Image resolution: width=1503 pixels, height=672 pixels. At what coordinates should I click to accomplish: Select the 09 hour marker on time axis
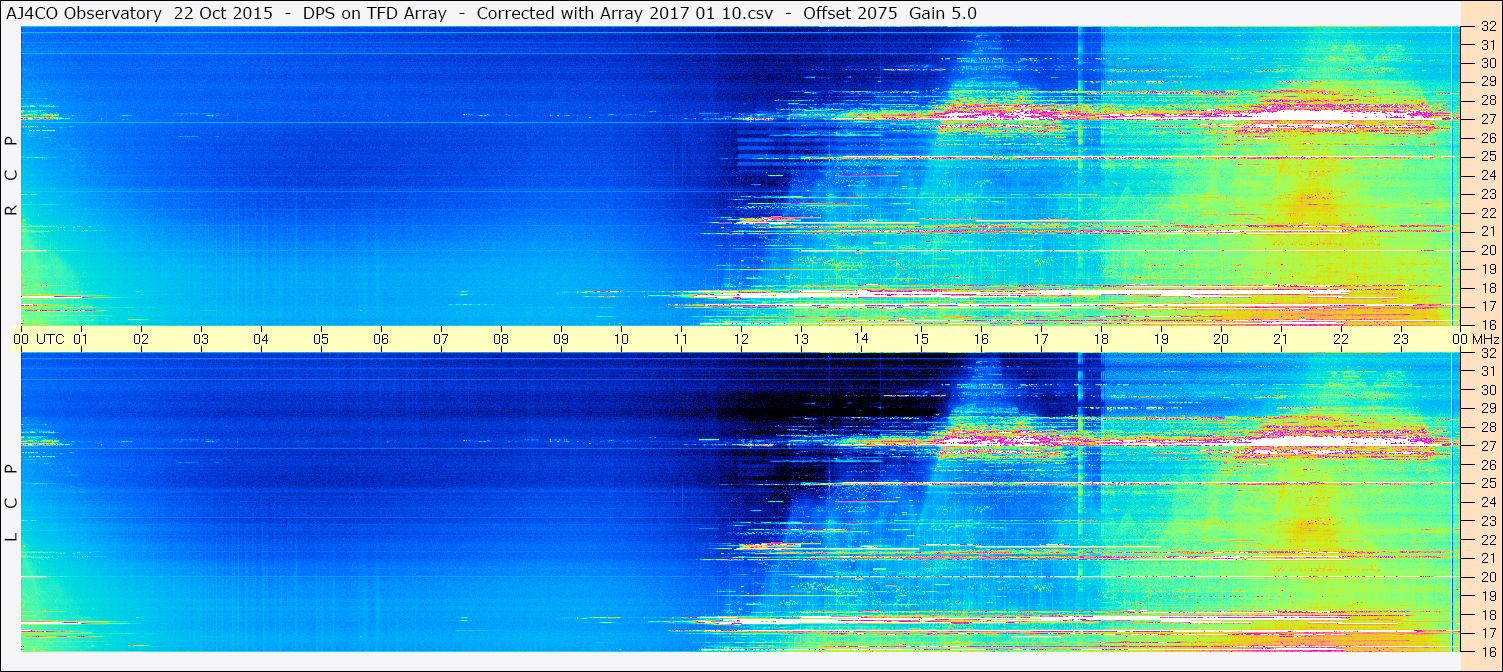click(x=561, y=339)
